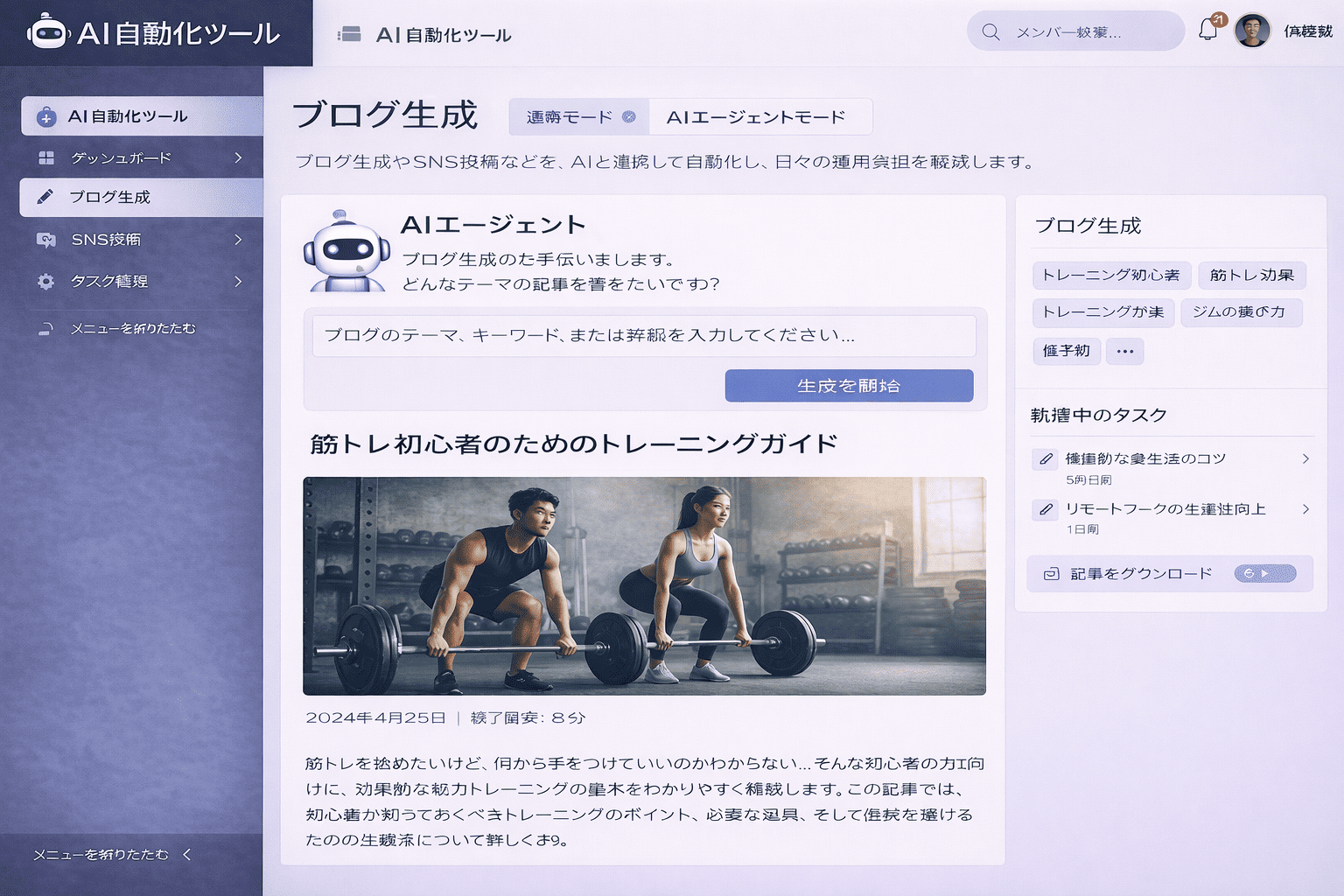Toggle the switch in 記事をダウンロード row
The image size is (1344, 896).
1264,574
